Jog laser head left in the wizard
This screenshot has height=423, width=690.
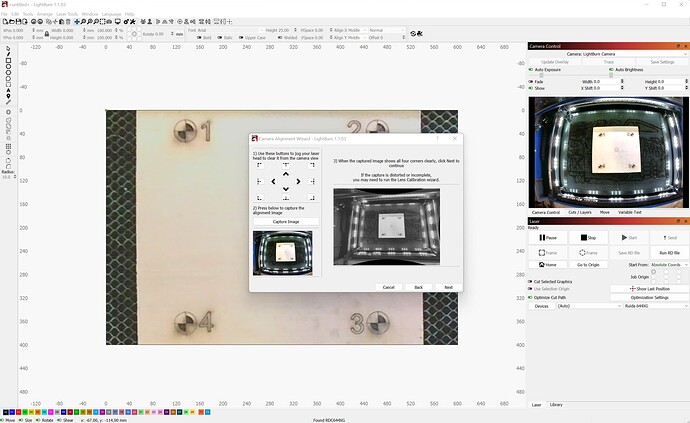pyautogui.click(x=273, y=181)
